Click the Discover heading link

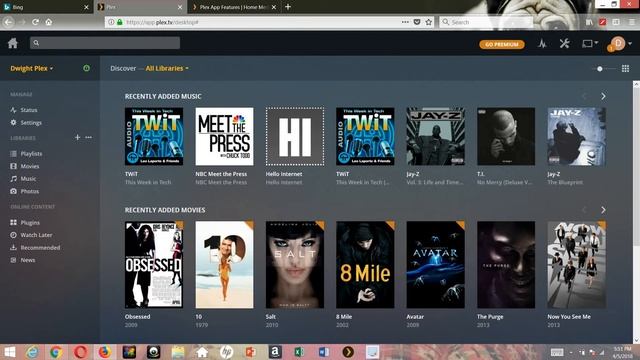point(123,68)
